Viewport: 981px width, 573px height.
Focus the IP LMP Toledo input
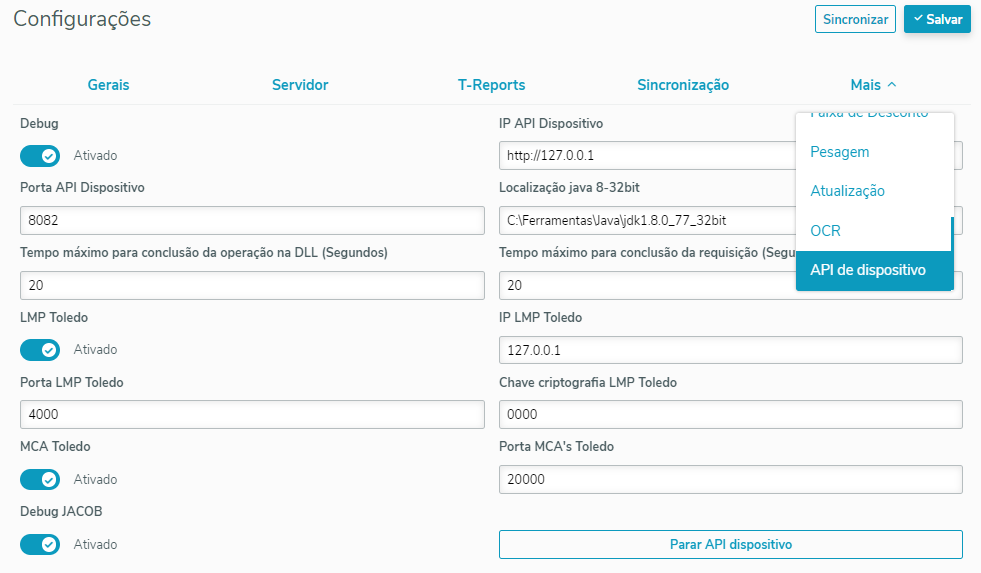click(x=730, y=351)
